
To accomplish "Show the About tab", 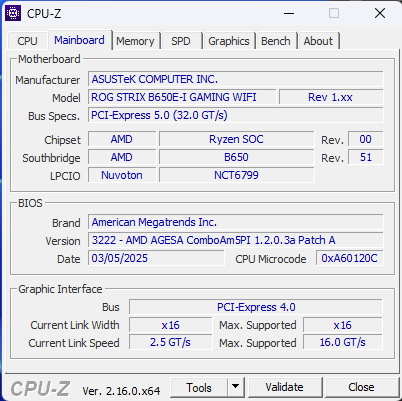I will [318, 41].
